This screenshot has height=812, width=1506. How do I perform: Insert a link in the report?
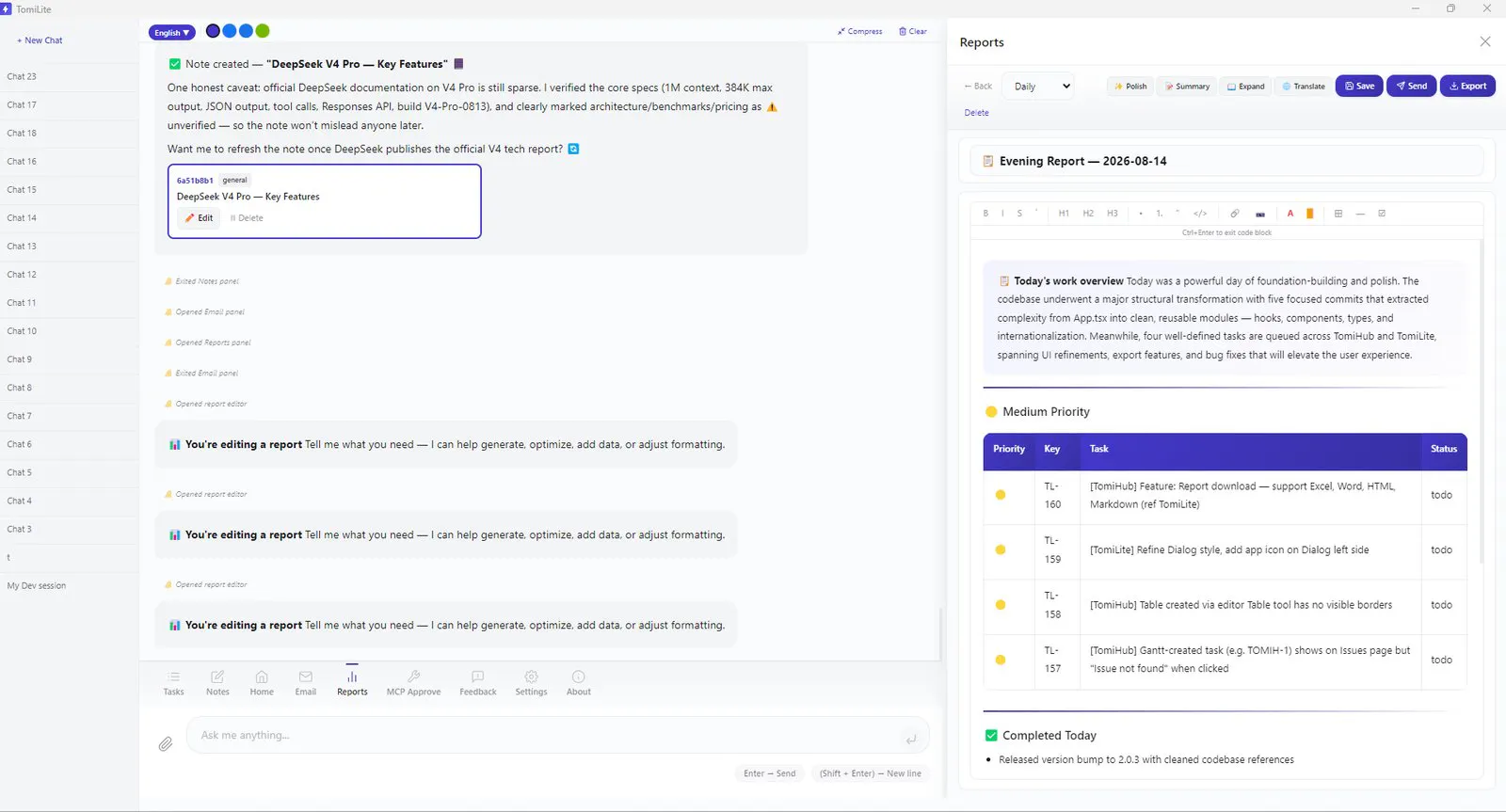[x=1235, y=214]
